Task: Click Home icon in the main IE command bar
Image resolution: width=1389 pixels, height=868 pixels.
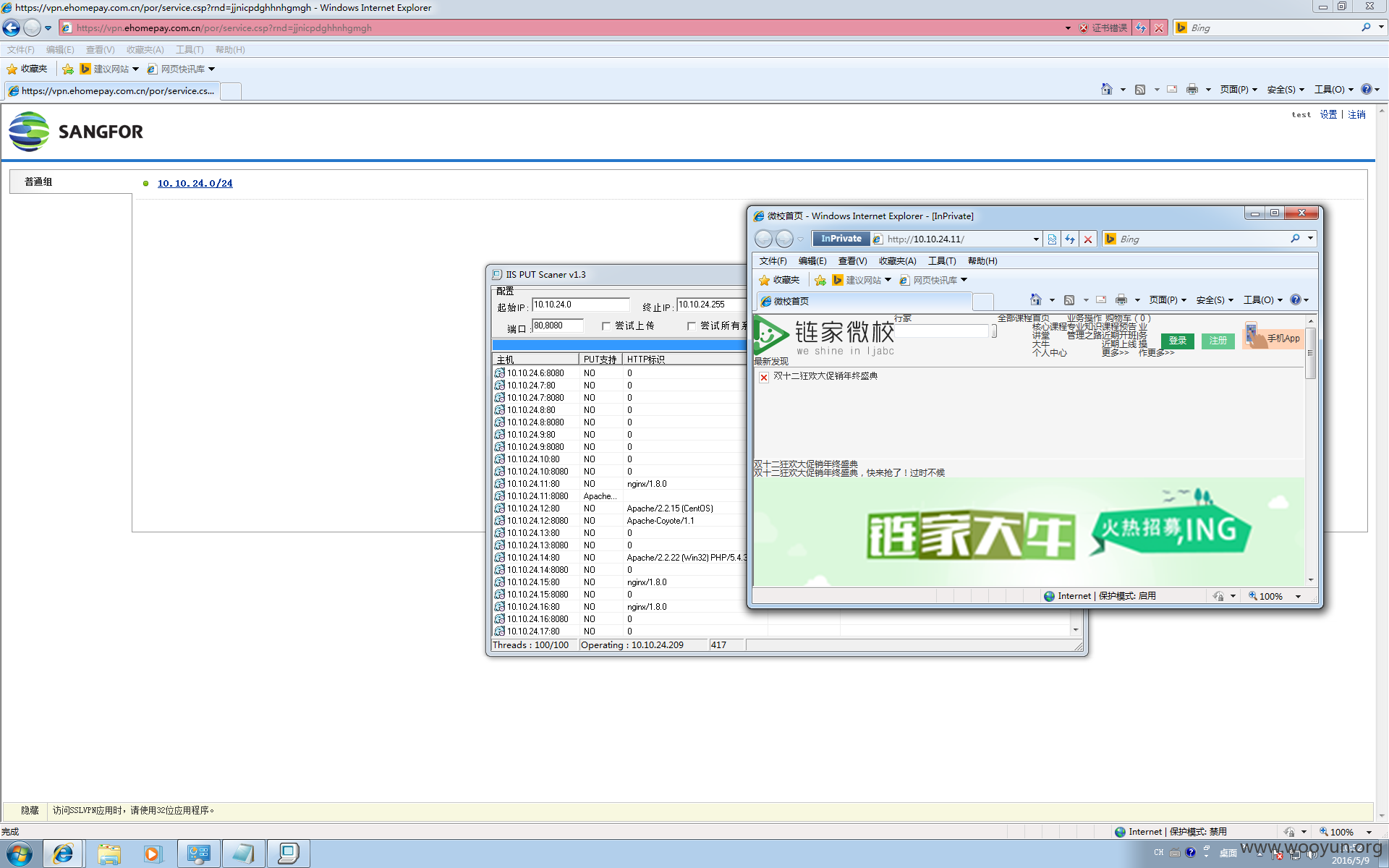Action: coord(1106,89)
